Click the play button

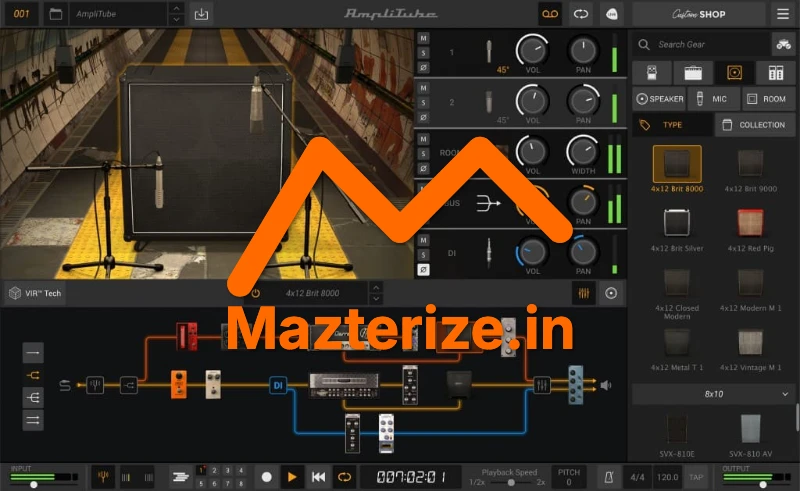pos(292,477)
